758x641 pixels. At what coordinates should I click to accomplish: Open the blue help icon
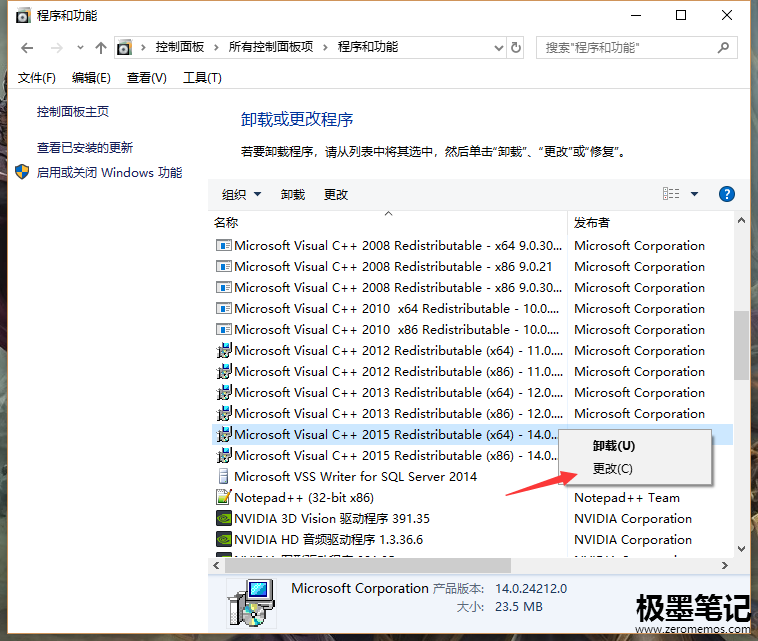tap(727, 194)
